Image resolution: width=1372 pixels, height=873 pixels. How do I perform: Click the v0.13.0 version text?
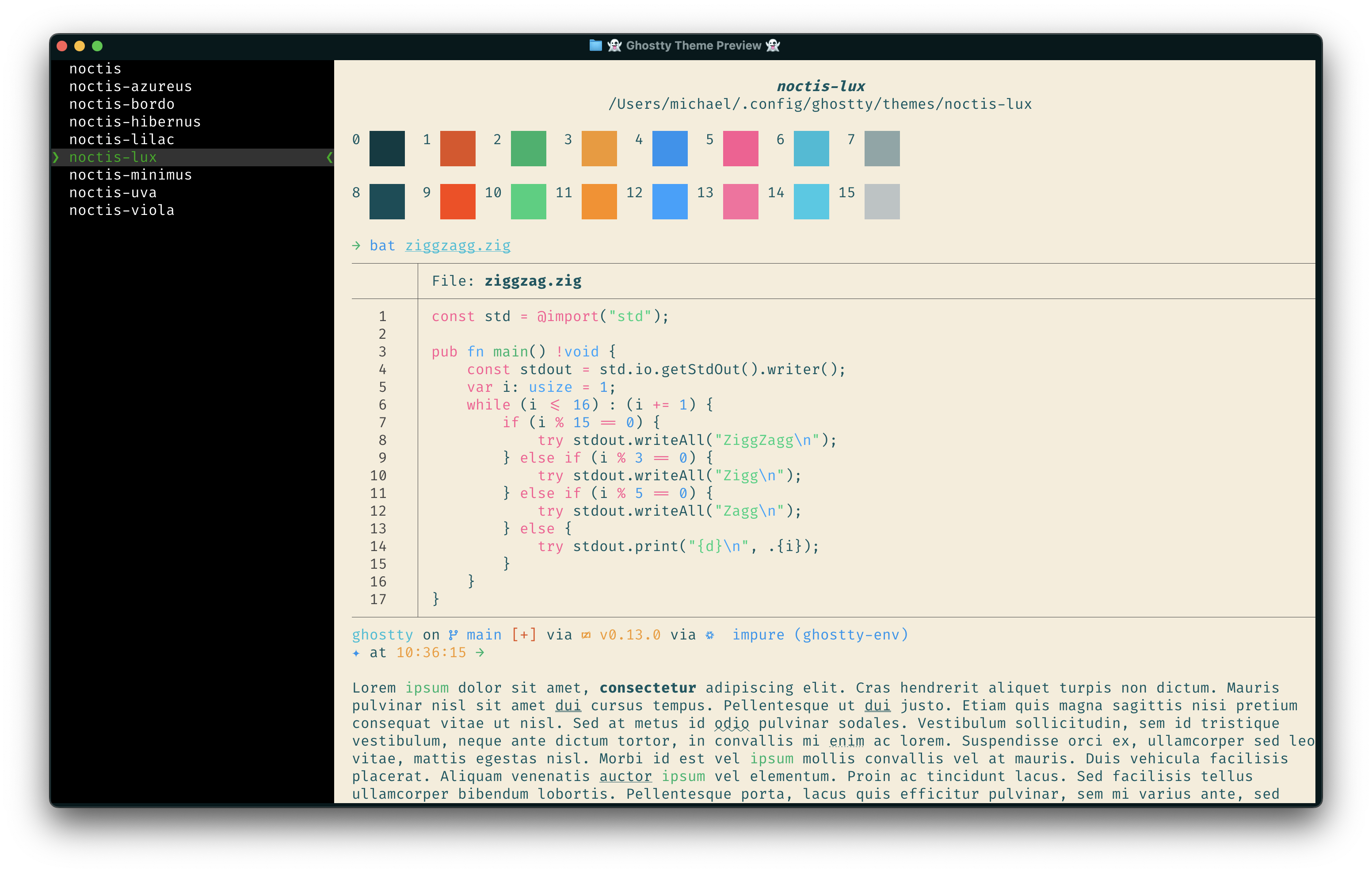(629, 635)
